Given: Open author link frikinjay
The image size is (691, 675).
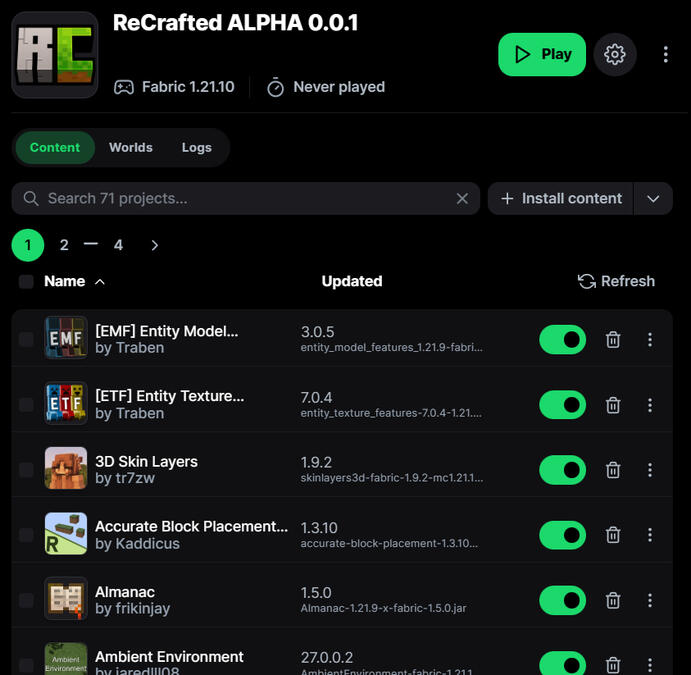Looking at the screenshot, I should pyautogui.click(x=143, y=609).
